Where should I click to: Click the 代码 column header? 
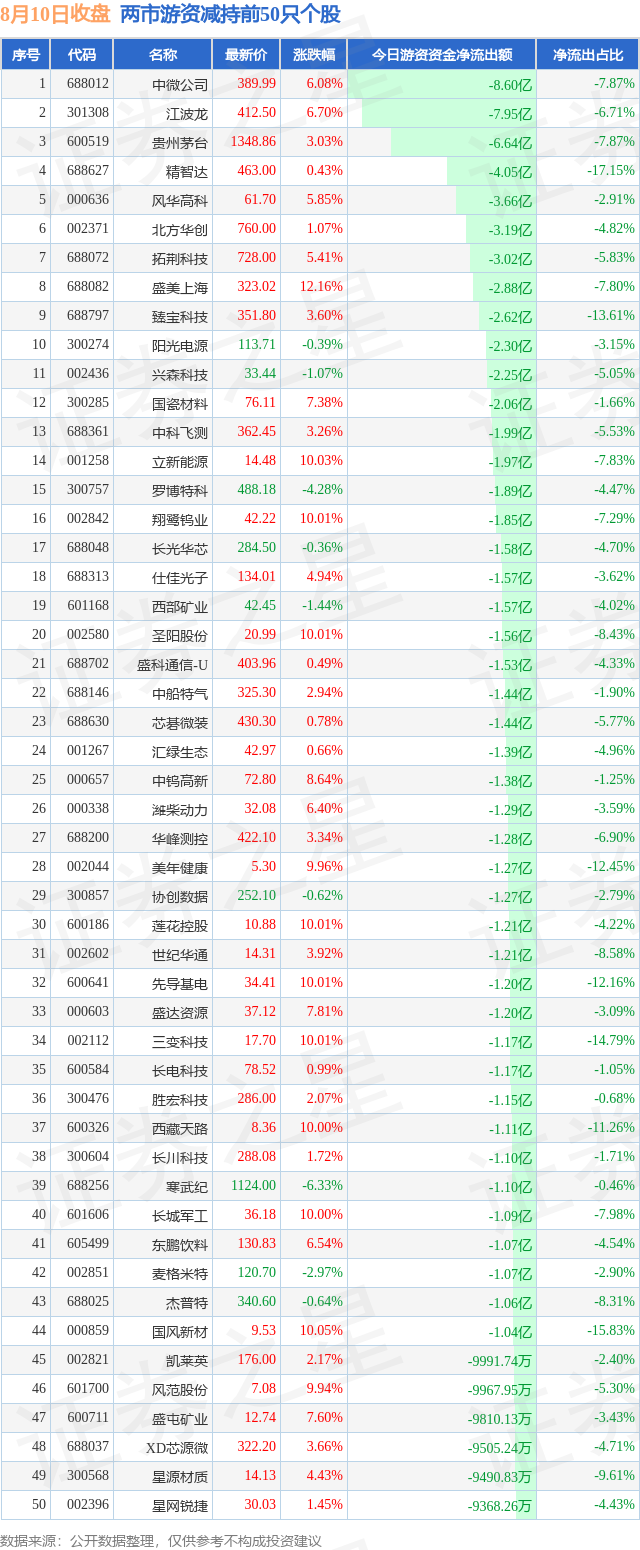pos(81,55)
